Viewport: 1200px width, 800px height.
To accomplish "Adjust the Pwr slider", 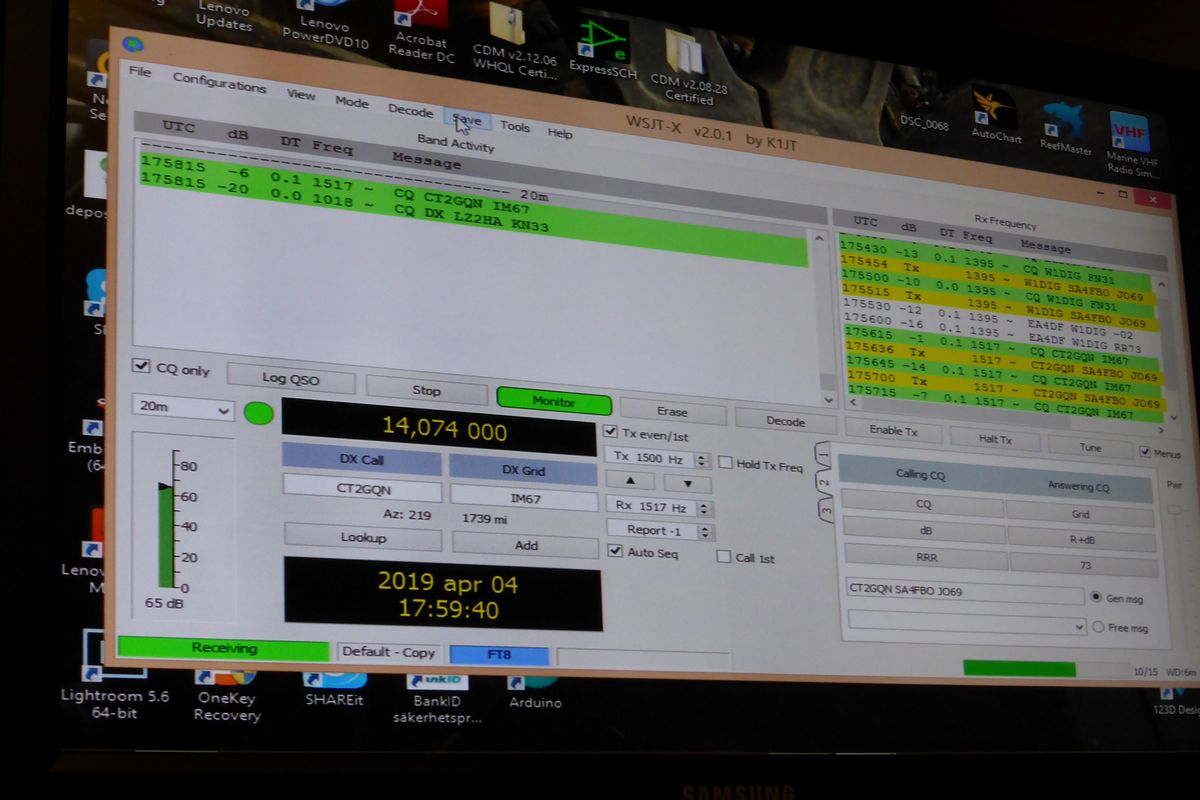I will pyautogui.click(x=1175, y=510).
